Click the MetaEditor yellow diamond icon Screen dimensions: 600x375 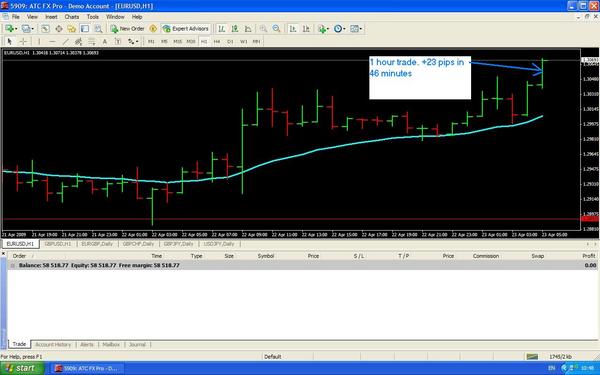coord(153,29)
